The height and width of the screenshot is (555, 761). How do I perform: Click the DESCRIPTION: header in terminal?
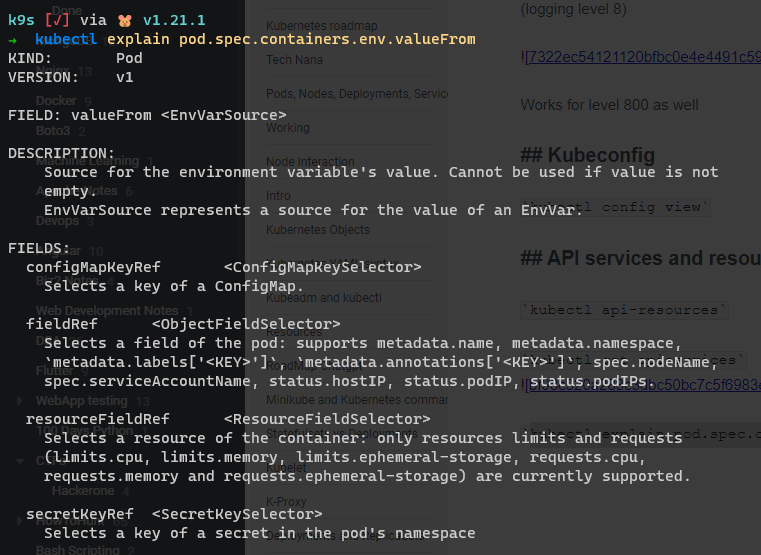62,153
